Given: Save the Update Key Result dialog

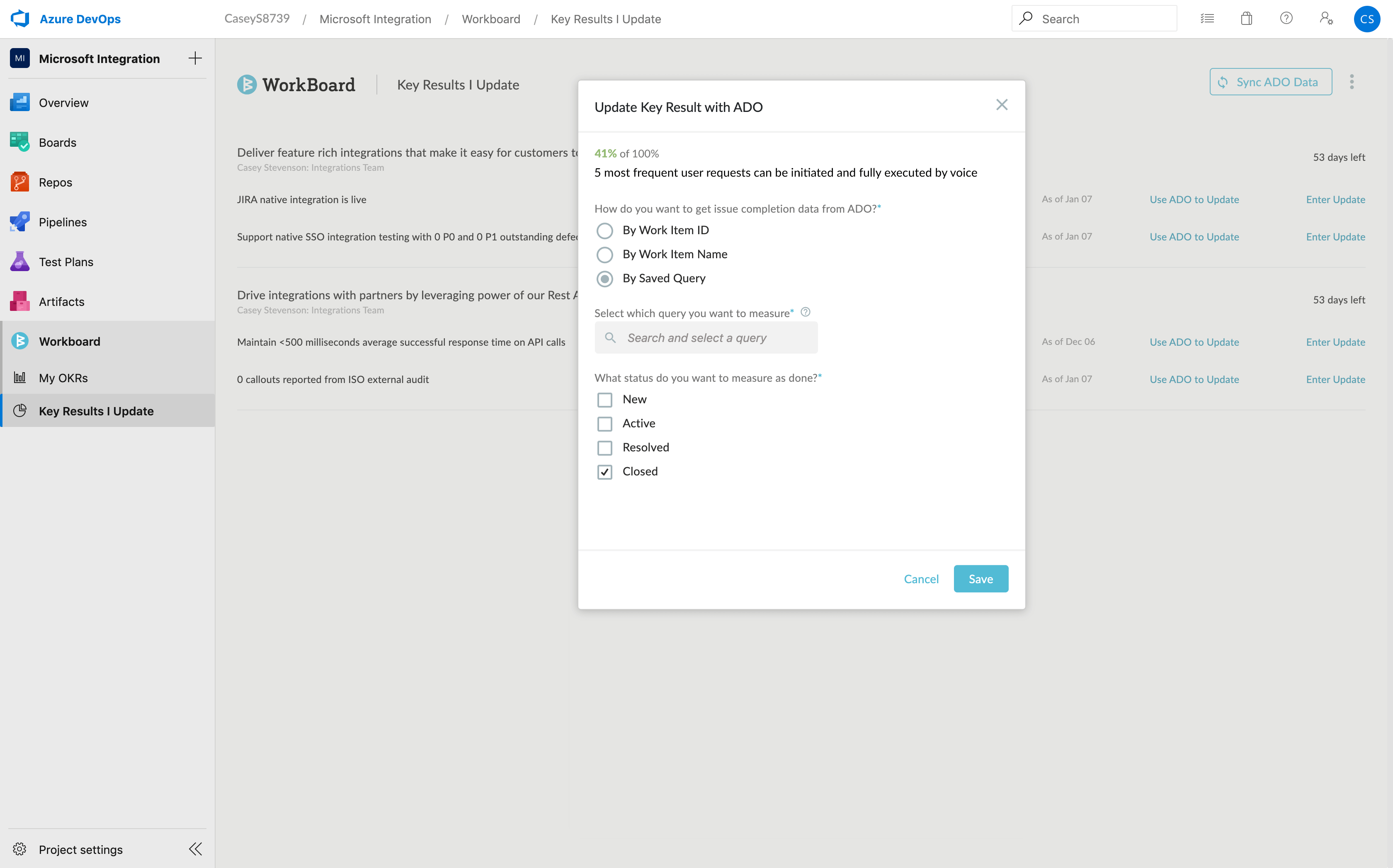Looking at the screenshot, I should [981, 579].
